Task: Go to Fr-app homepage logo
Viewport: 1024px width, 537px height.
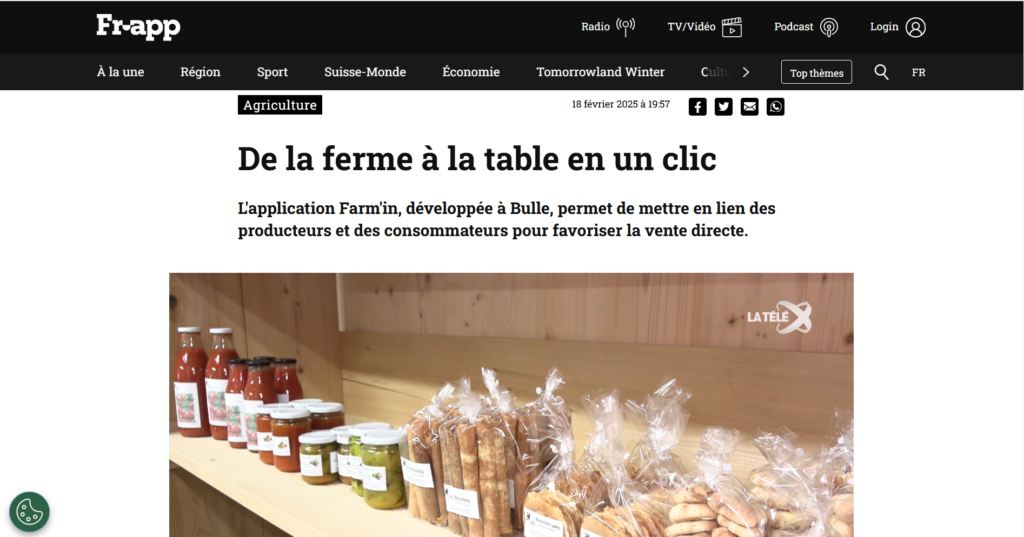Action: [138, 27]
